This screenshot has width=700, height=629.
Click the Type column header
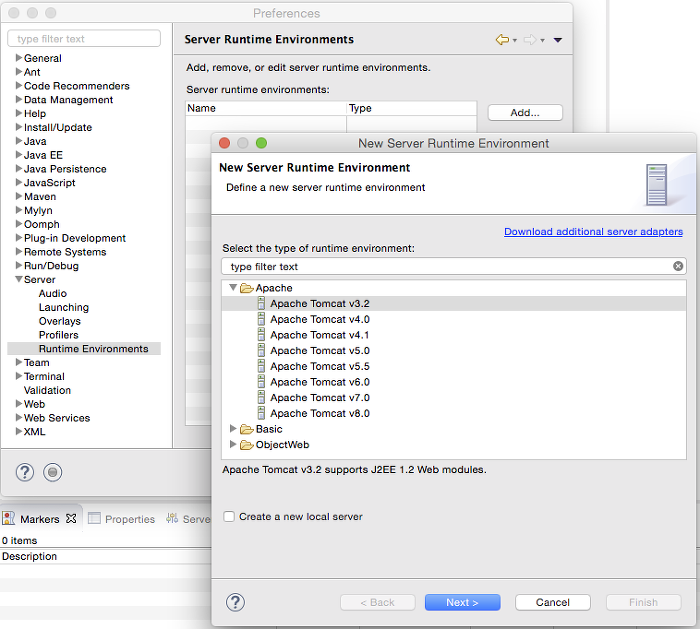(412, 108)
